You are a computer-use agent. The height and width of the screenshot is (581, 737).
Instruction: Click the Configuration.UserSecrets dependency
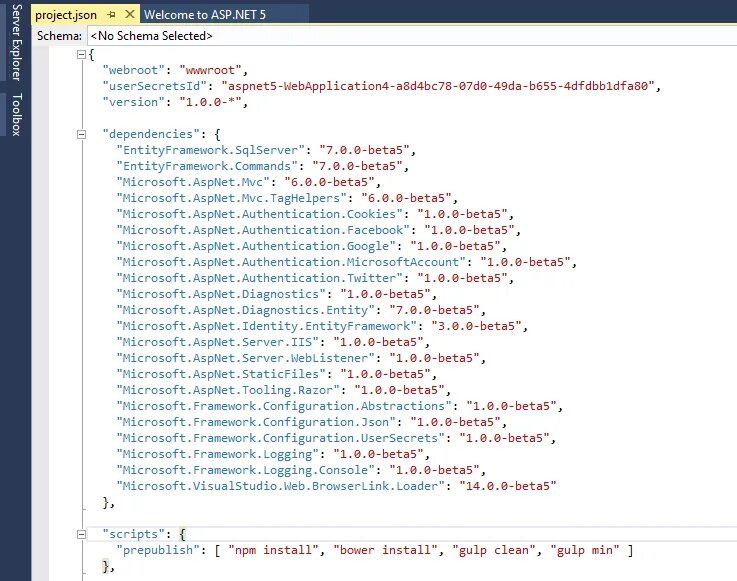pos(281,438)
